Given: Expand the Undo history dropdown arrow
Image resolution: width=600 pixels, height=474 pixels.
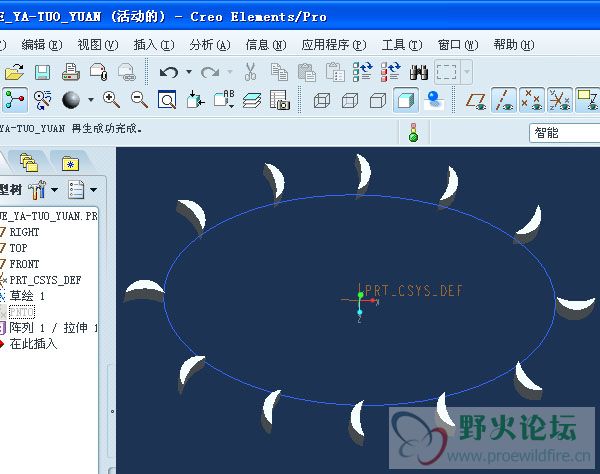Looking at the screenshot, I should coord(189,72).
